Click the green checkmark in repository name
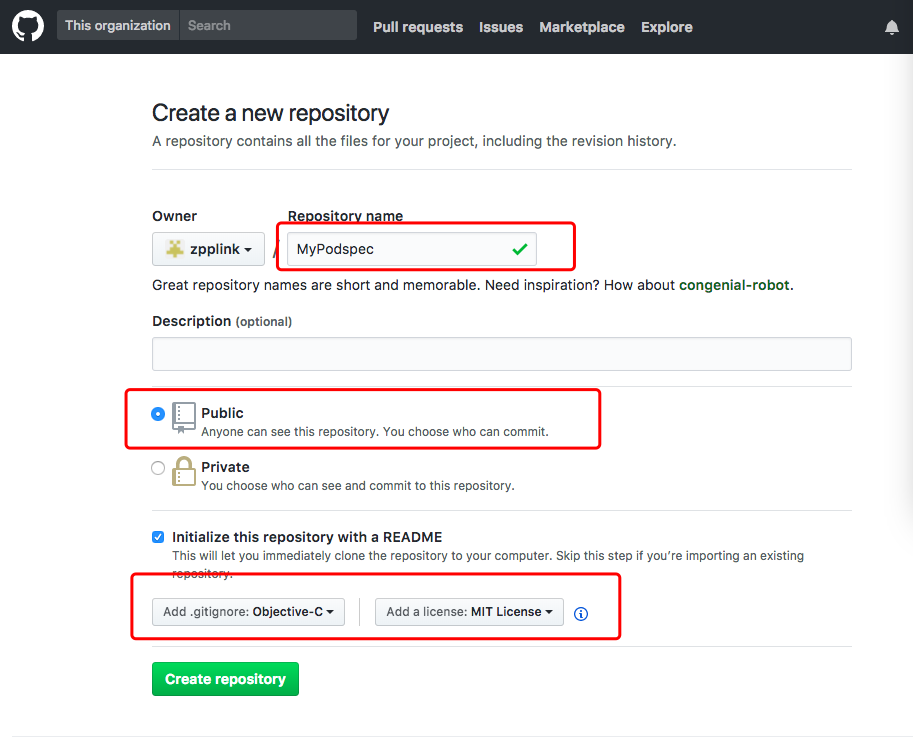913x743 pixels. point(519,249)
